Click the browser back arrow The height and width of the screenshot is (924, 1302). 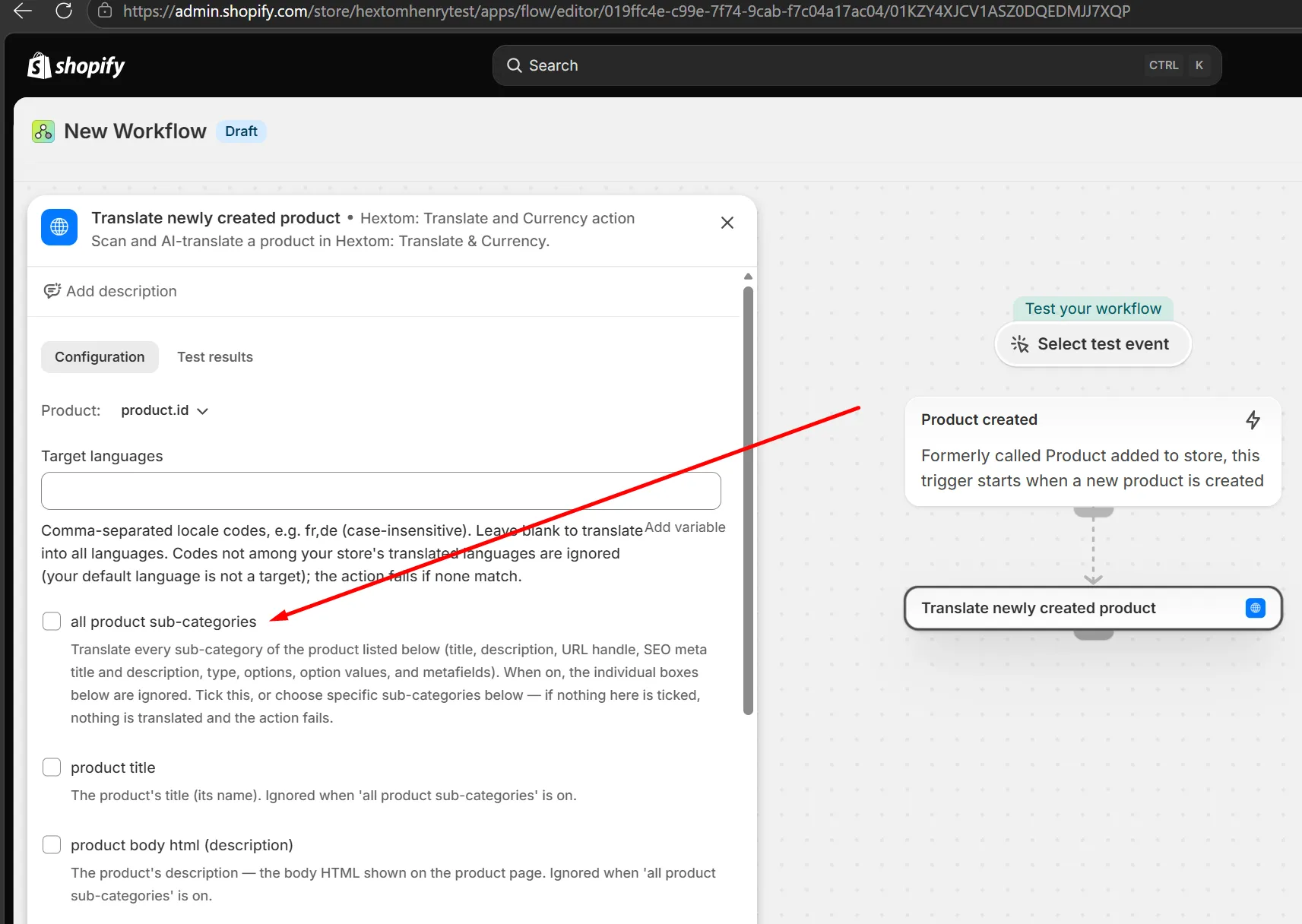point(23,11)
